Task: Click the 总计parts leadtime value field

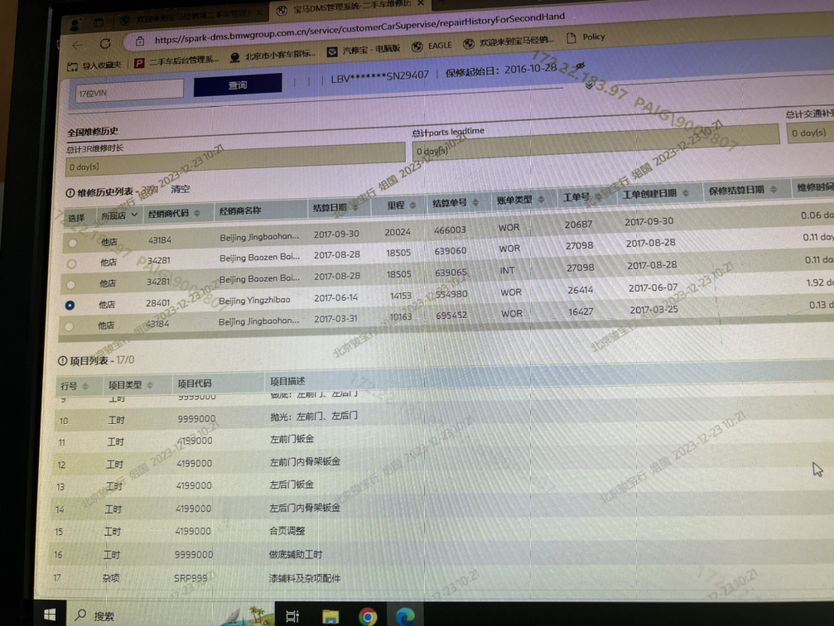Action: coord(596,141)
